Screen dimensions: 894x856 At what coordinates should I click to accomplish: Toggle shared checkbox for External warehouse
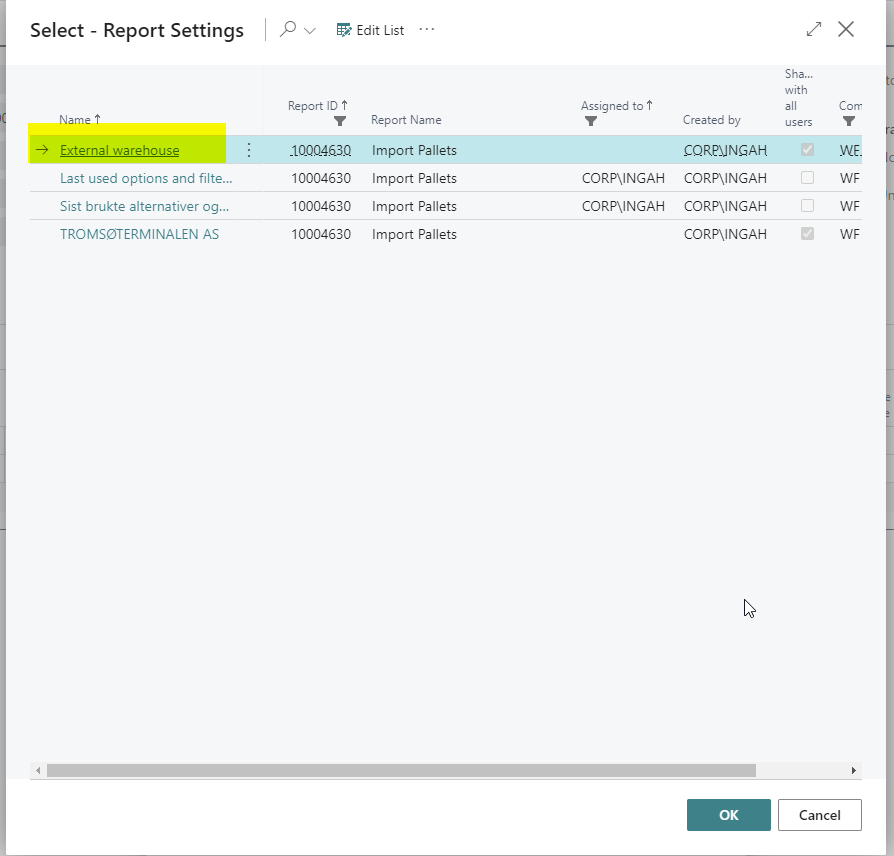807,150
